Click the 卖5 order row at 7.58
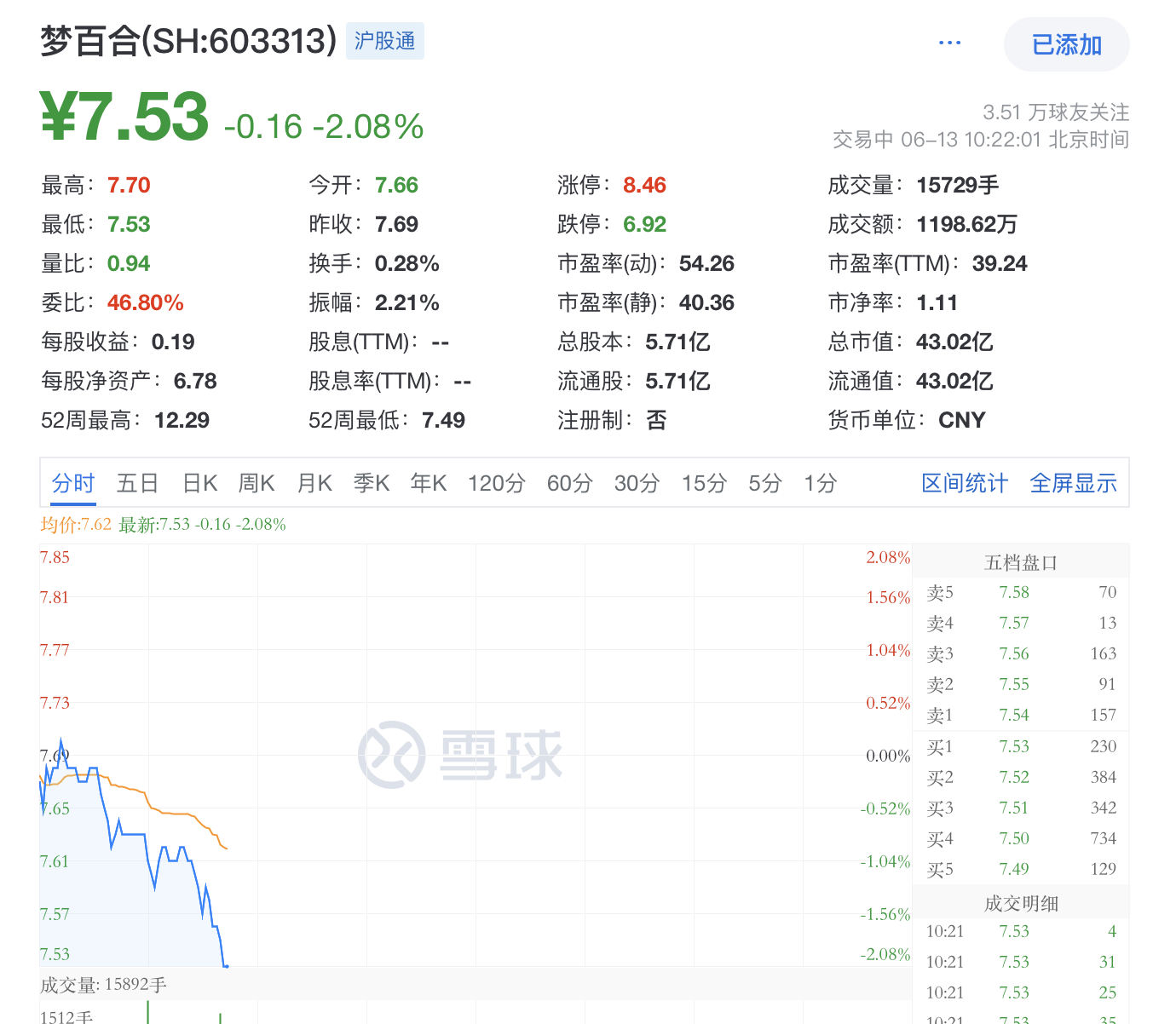This screenshot has height=1024, width=1176. 1021,593
